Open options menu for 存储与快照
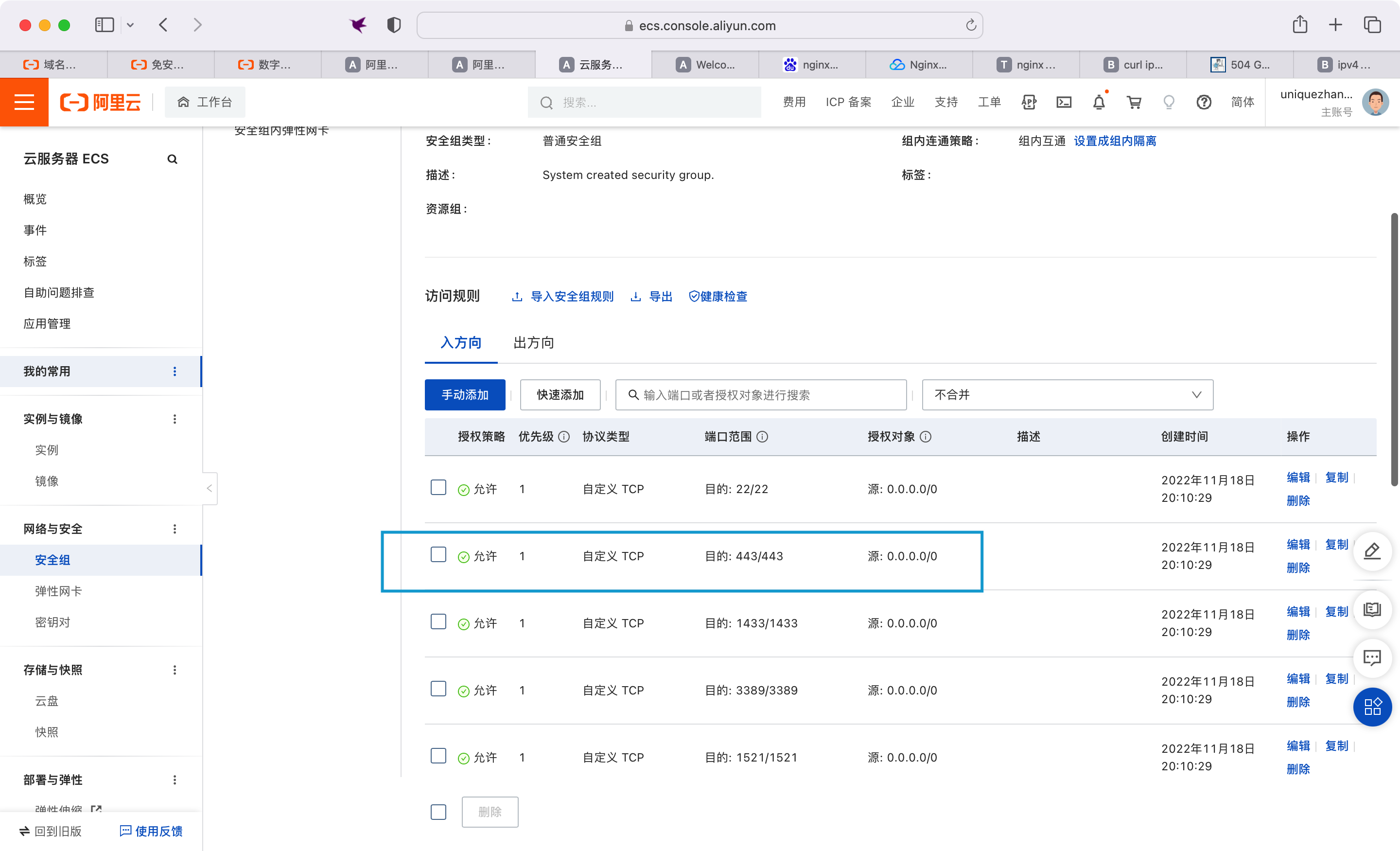Viewport: 1400px width, 851px height. (x=175, y=670)
